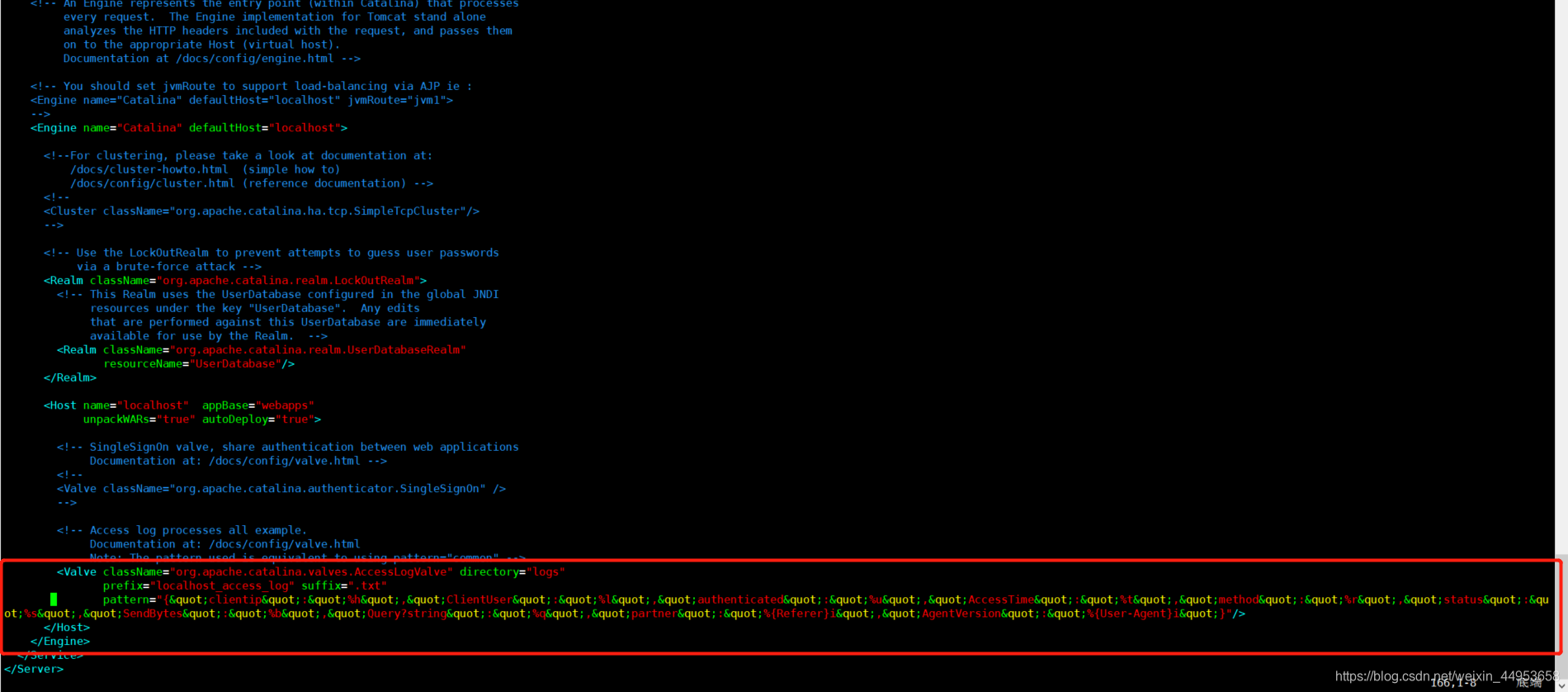Place cursor on the green vim cursor block
1568x692 pixels.
point(54,600)
